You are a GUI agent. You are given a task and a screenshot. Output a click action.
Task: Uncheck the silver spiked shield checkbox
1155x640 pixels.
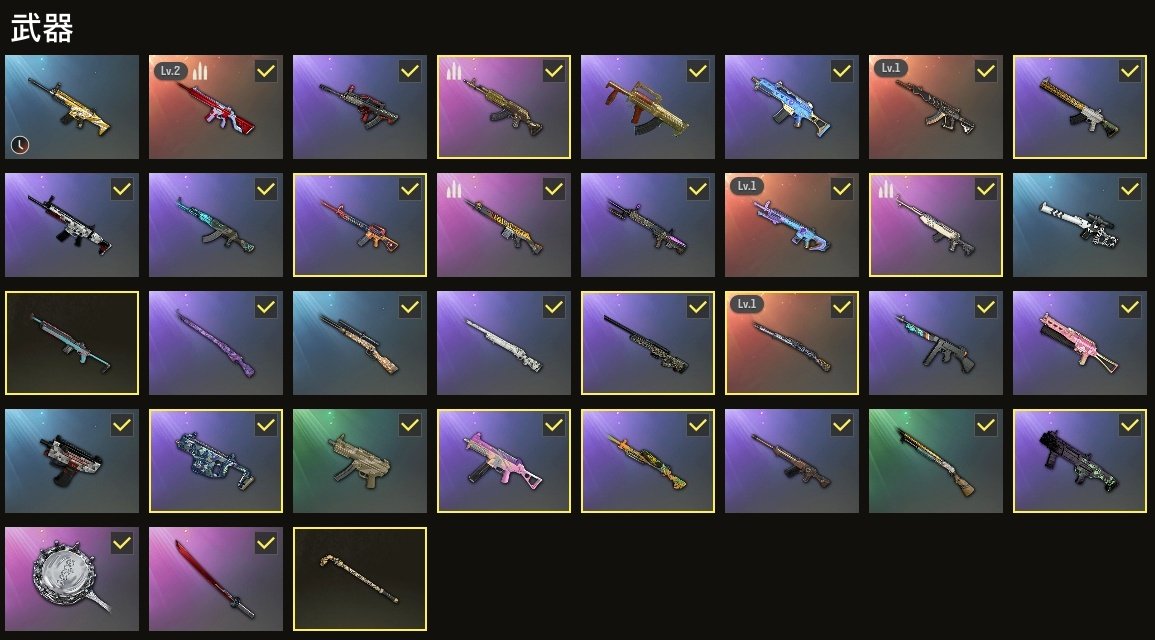click(x=122, y=544)
